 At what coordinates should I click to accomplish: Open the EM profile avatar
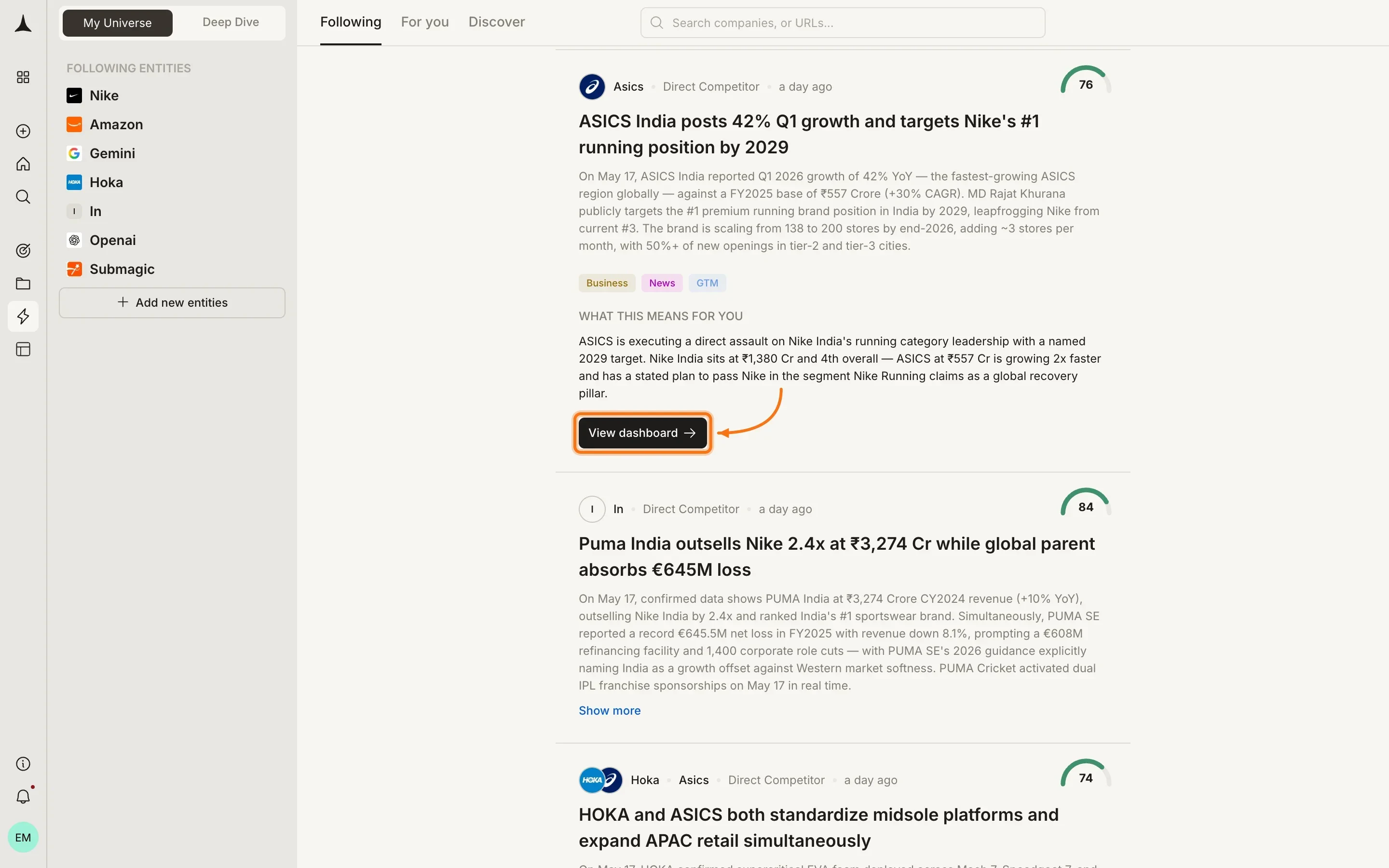[x=23, y=838]
